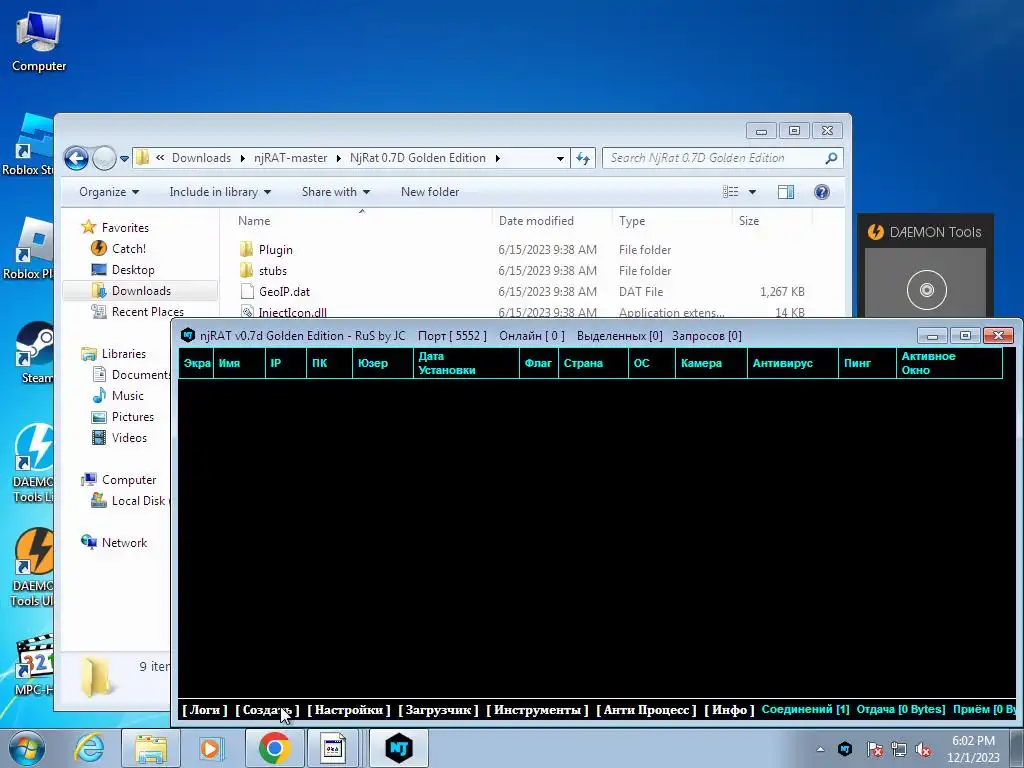
Task: Click the Explorer help question mark icon
Action: (x=822, y=191)
